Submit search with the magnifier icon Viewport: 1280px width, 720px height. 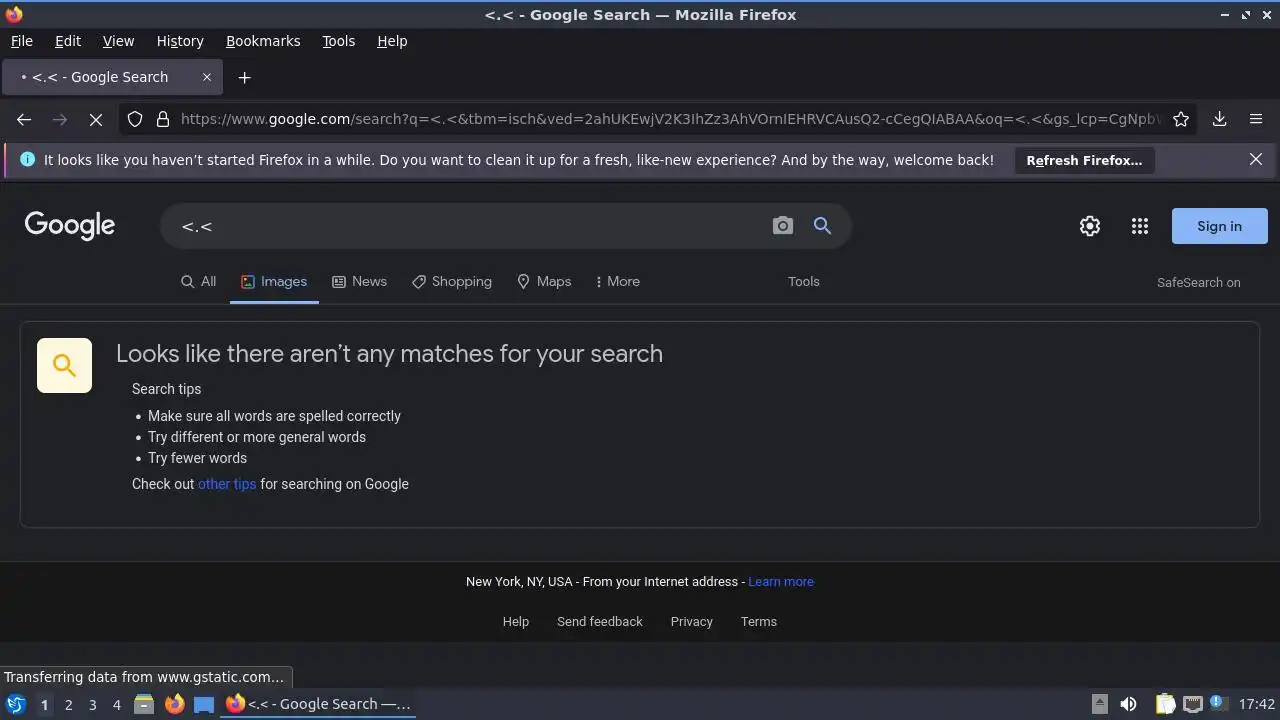tap(822, 226)
